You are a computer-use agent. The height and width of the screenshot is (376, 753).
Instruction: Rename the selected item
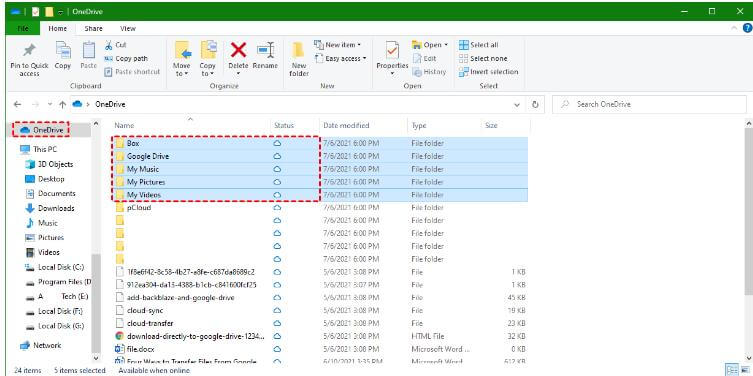point(265,55)
